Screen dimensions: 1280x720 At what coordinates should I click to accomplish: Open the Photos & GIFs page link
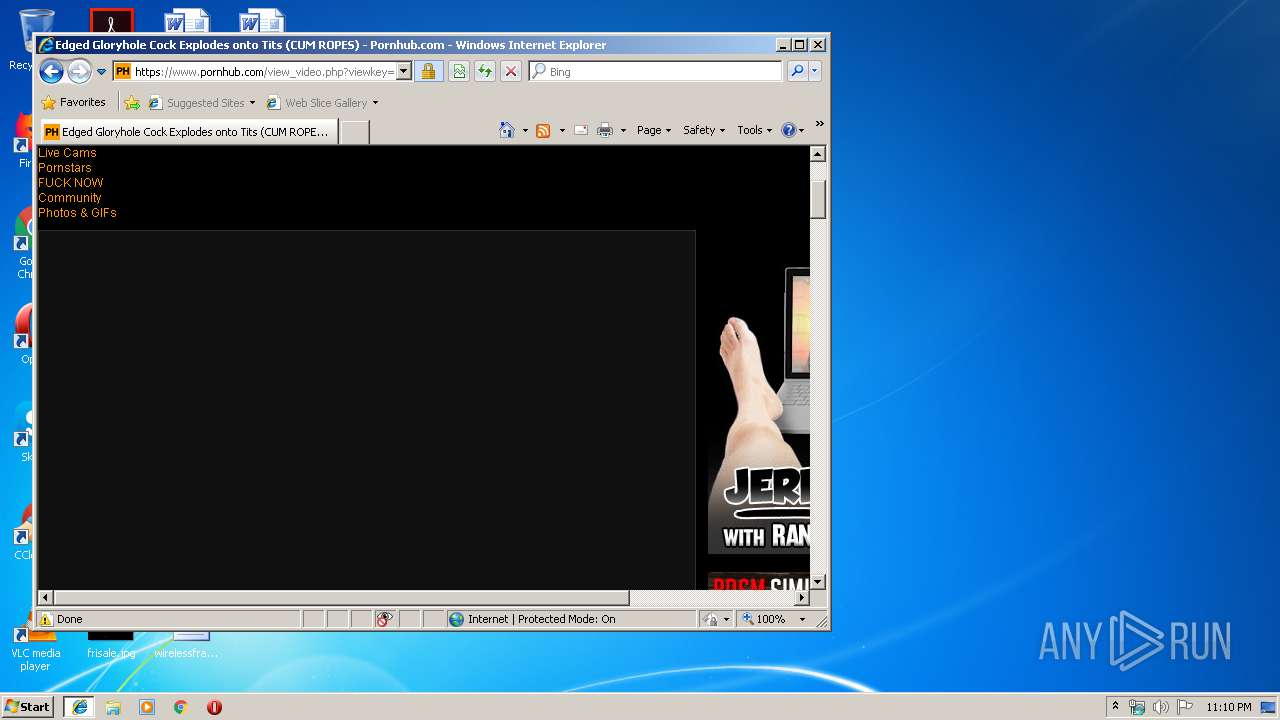(77, 213)
